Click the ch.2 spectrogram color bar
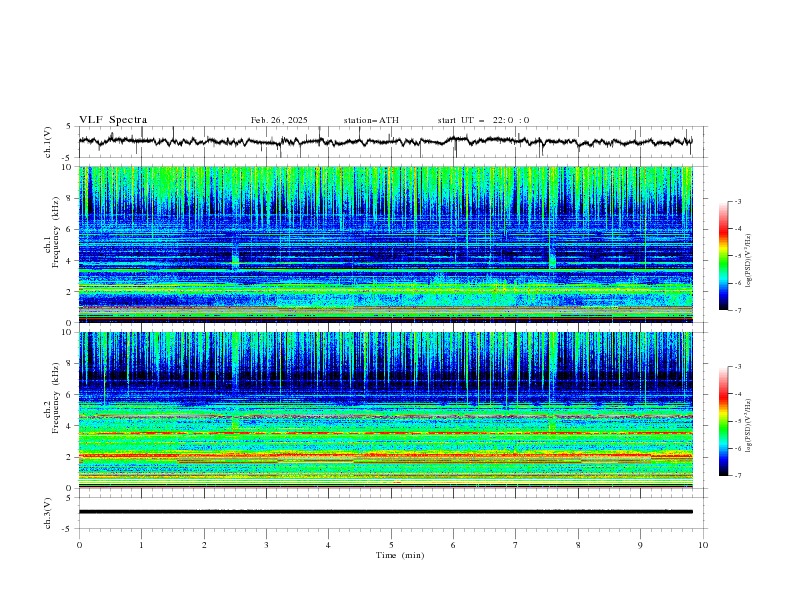Screen dimensions: 792x612 tap(723, 421)
